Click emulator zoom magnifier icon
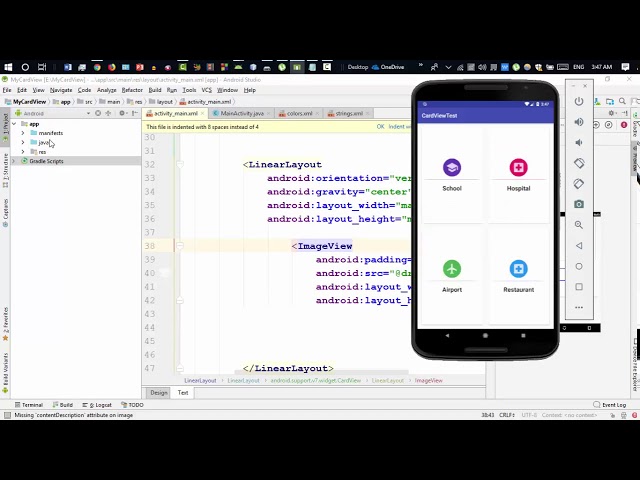The width and height of the screenshot is (640, 480). point(579,225)
